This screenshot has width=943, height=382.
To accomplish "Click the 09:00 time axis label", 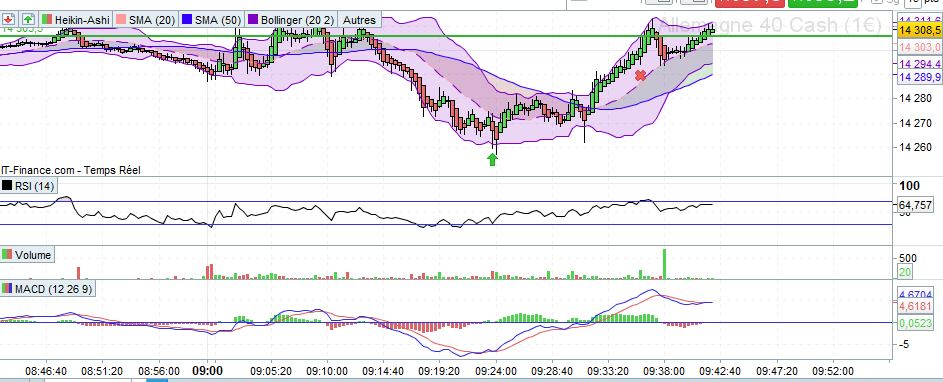I will click(x=207, y=370).
